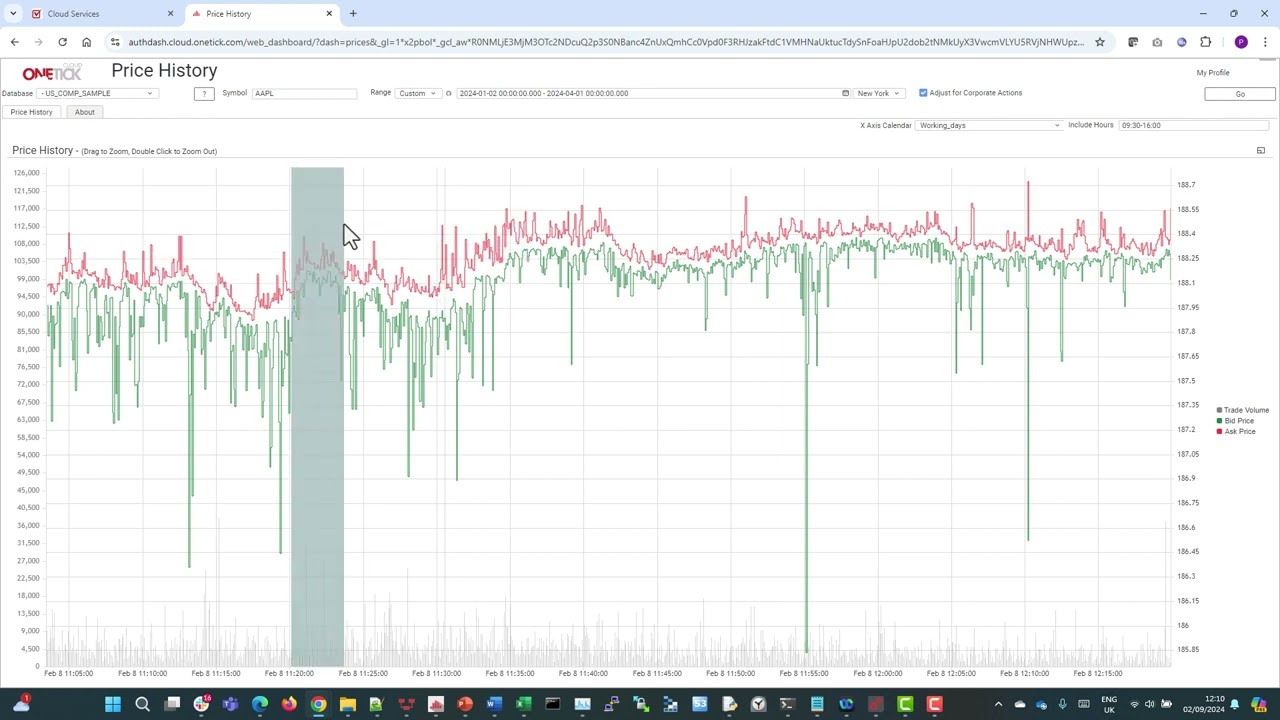The width and height of the screenshot is (1280, 720).
Task: Click the chart pop-out icon
Action: click(1260, 150)
